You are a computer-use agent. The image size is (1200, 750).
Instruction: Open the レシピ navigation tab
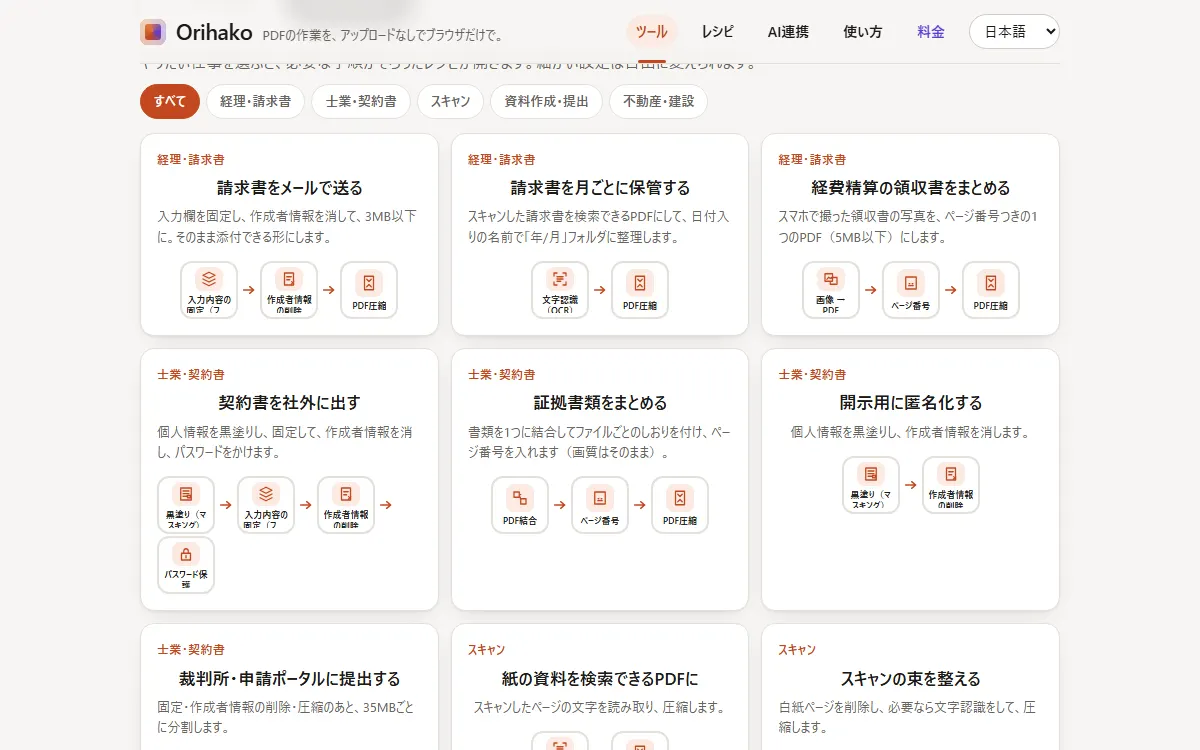[717, 31]
